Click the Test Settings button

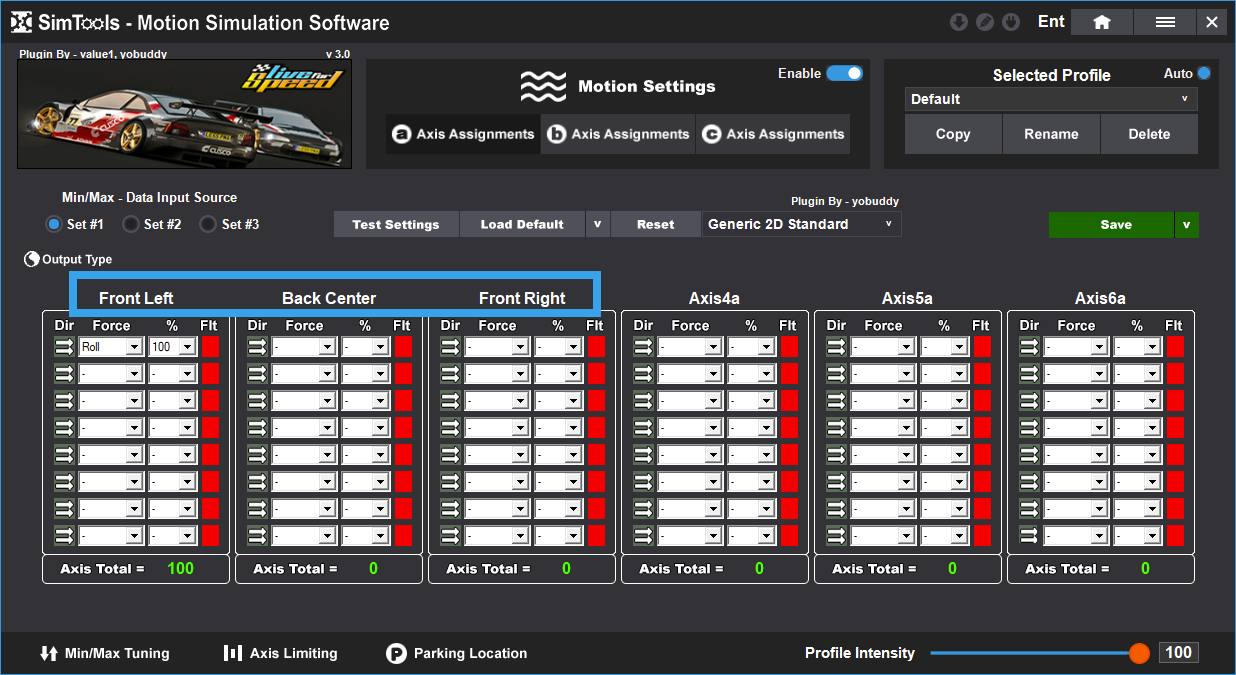396,224
